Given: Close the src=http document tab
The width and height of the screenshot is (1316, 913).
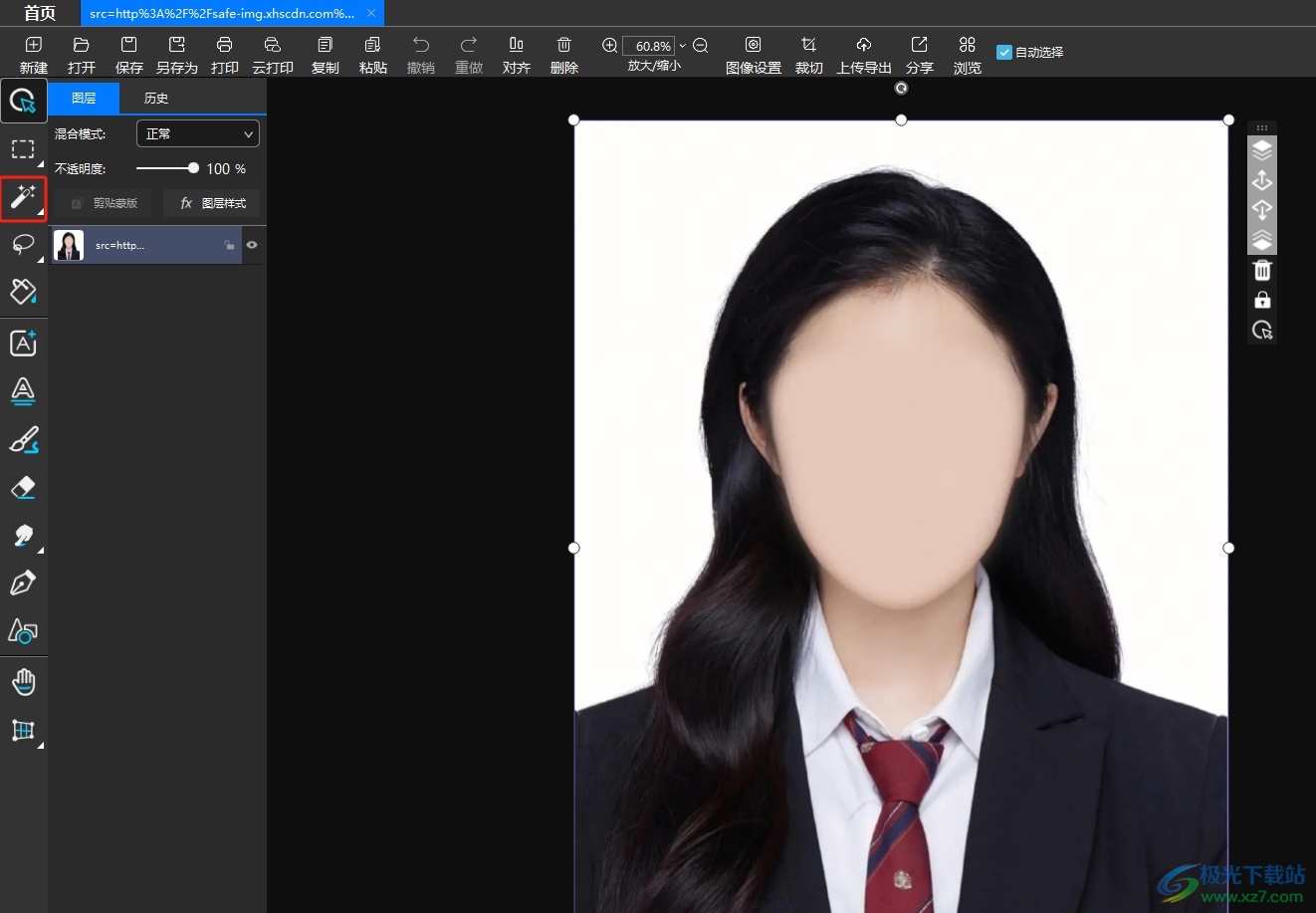Looking at the screenshot, I should coord(371,14).
